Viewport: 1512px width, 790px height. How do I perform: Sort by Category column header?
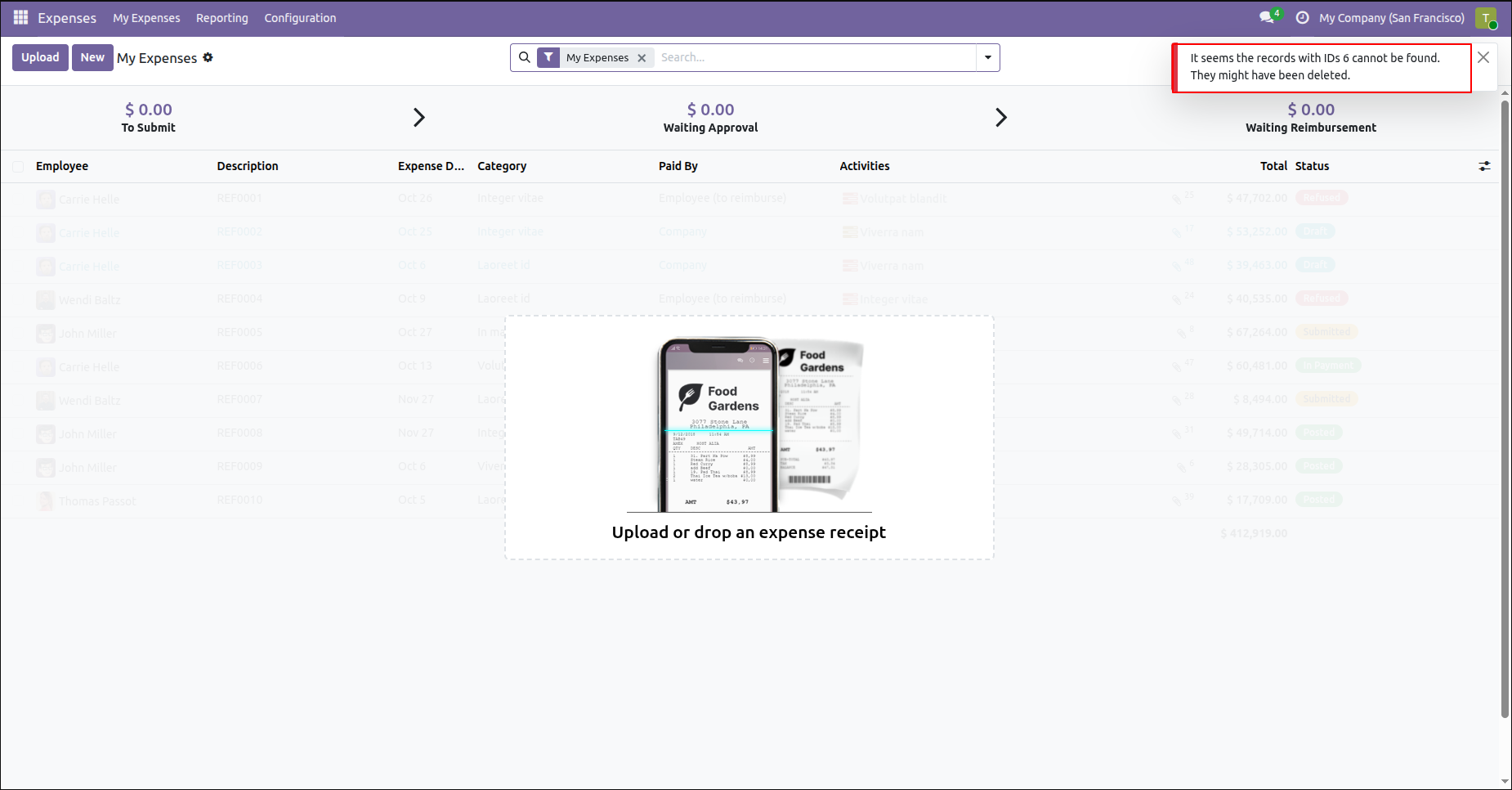(502, 166)
